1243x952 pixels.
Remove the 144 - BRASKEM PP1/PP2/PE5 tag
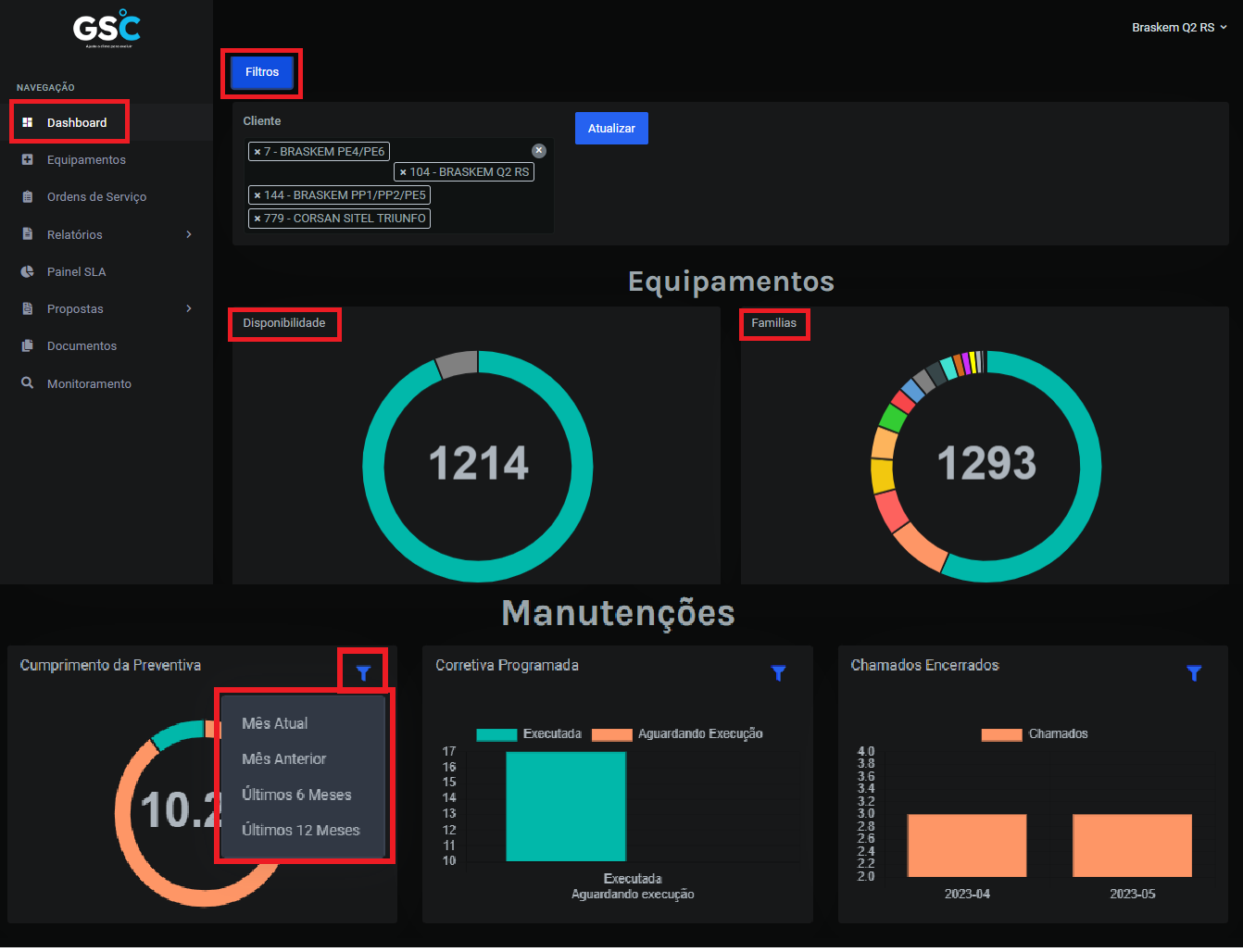[x=257, y=195]
